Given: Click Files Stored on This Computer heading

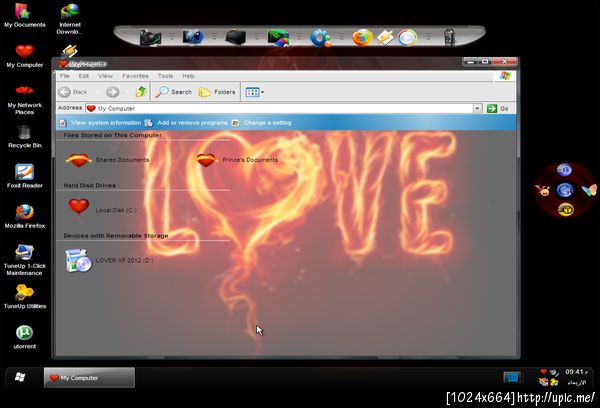Looking at the screenshot, I should 112,135.
